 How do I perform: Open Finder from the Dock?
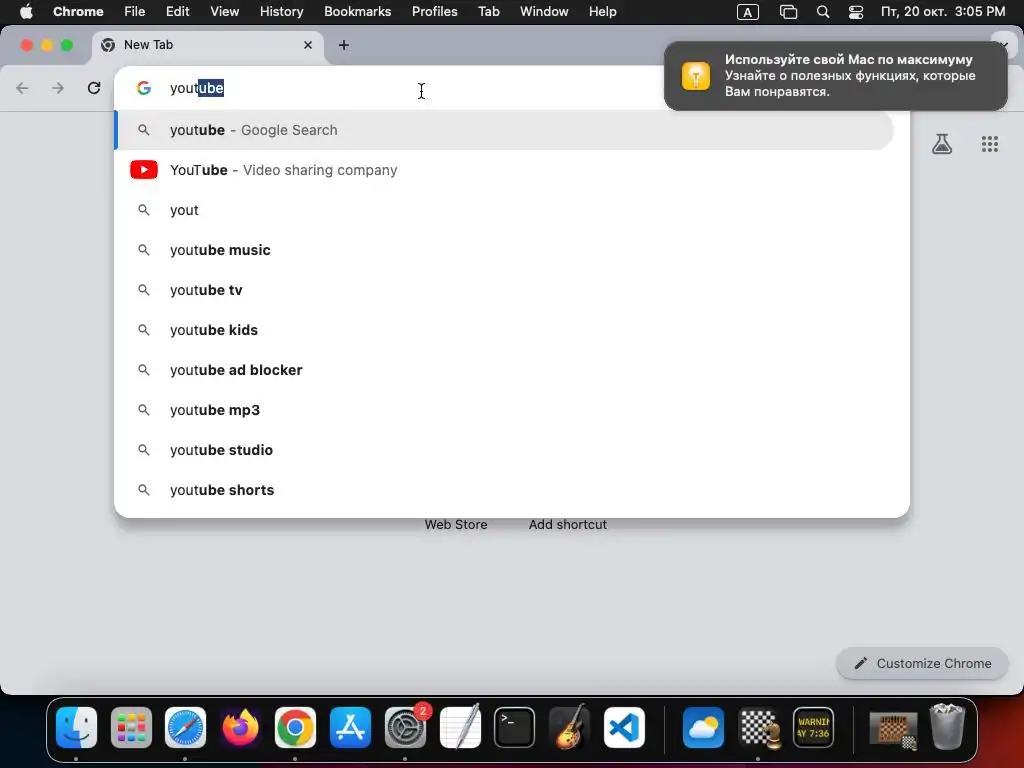click(76, 727)
